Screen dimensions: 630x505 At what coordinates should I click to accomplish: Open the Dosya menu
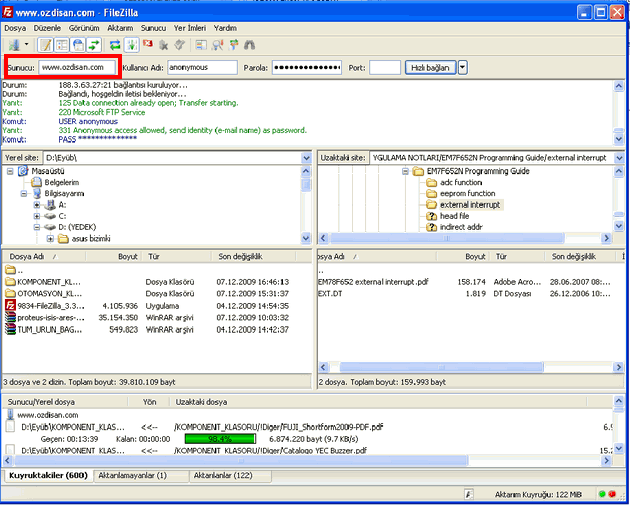click(x=15, y=28)
